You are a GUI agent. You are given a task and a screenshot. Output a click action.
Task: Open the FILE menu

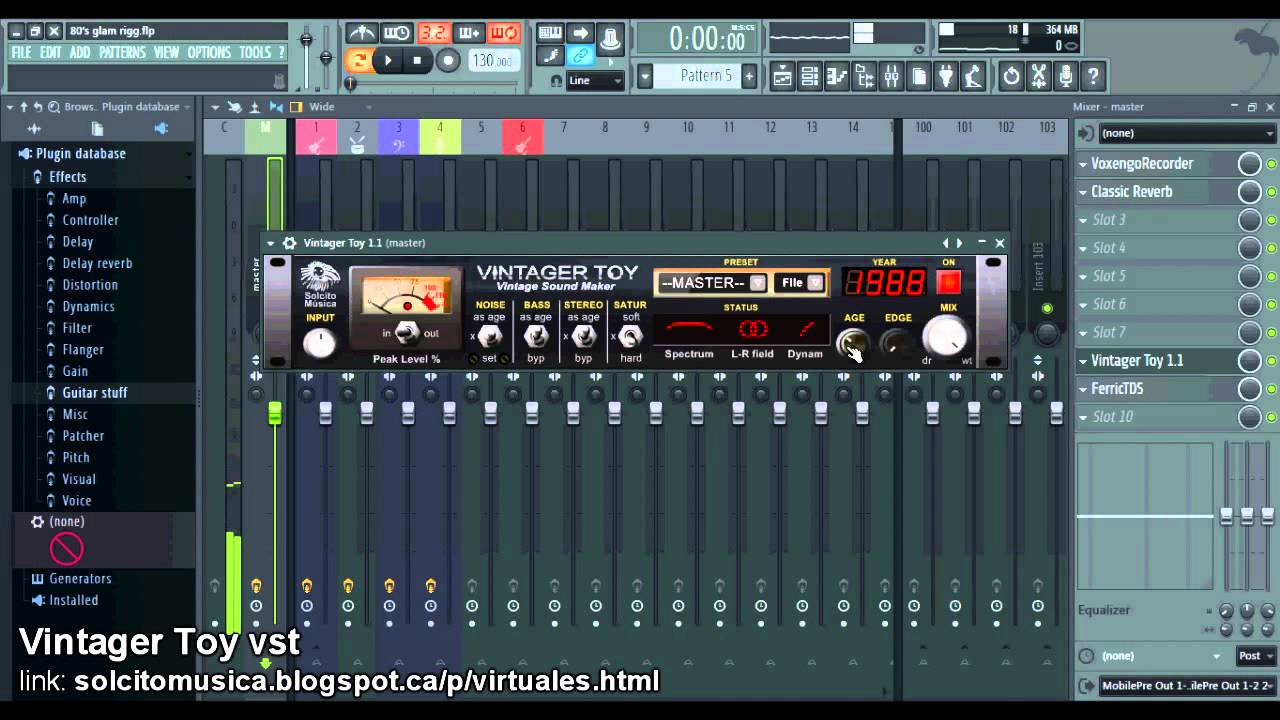21,52
